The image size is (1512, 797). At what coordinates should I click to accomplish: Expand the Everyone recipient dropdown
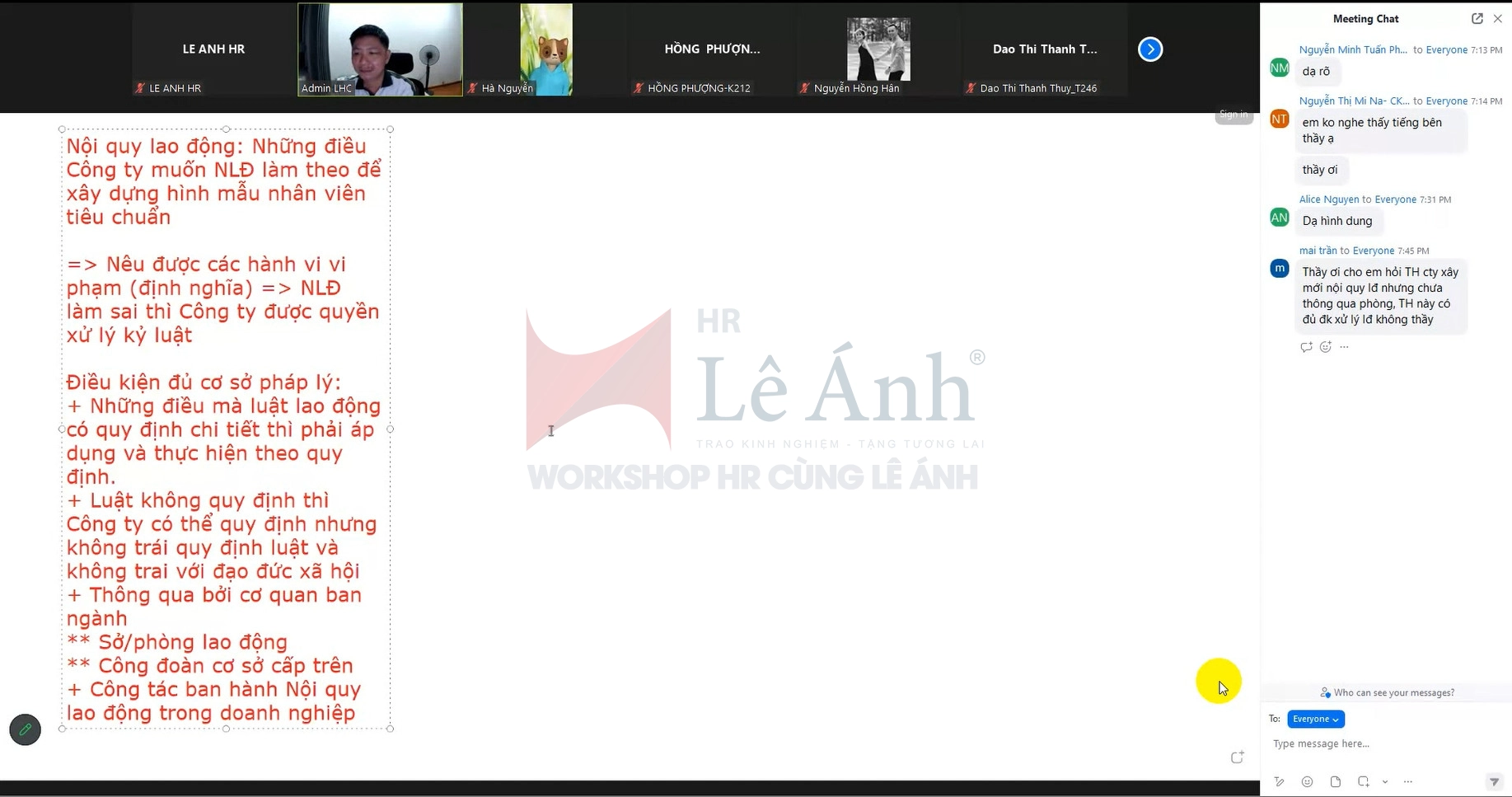[1315, 719]
